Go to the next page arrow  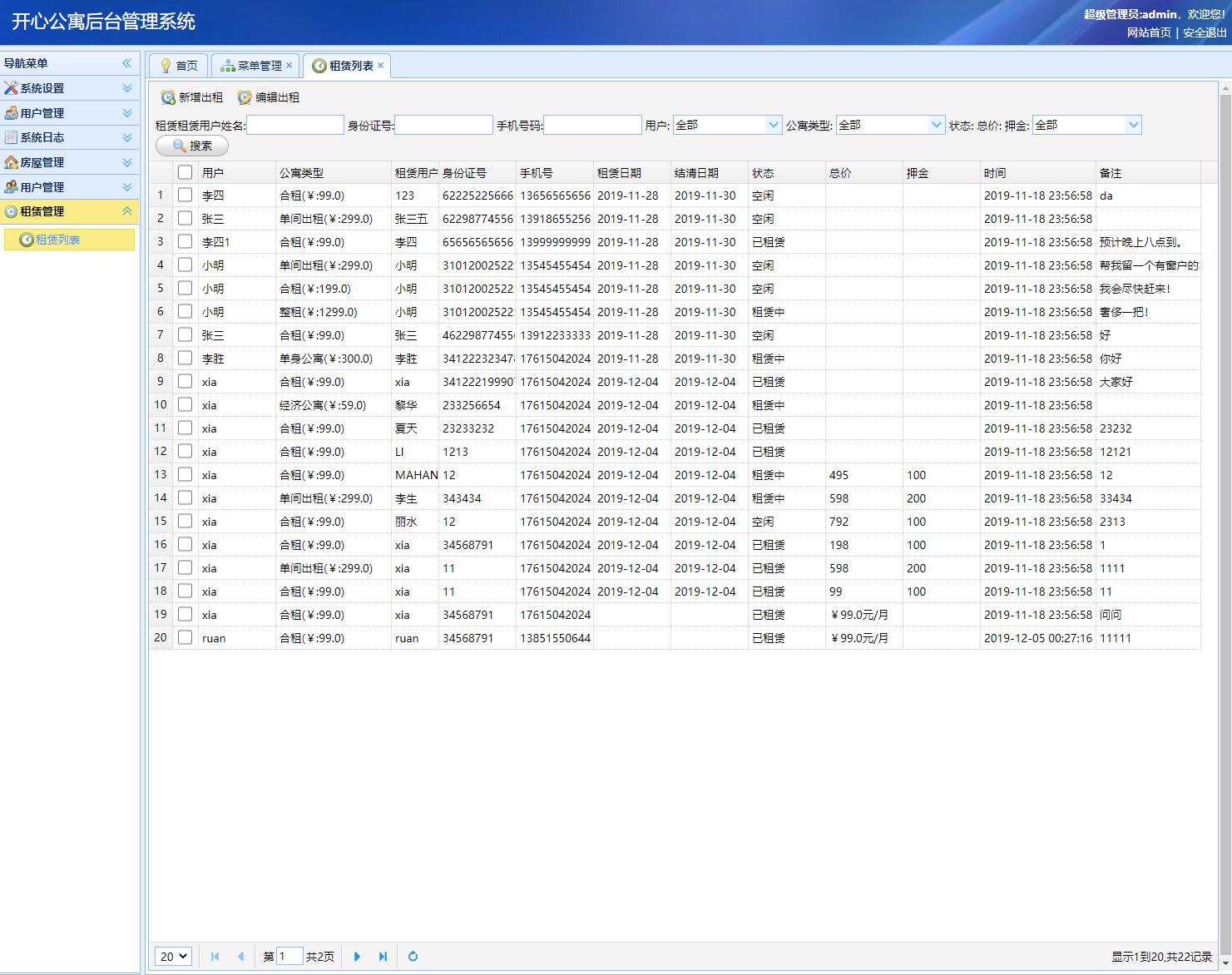(358, 957)
